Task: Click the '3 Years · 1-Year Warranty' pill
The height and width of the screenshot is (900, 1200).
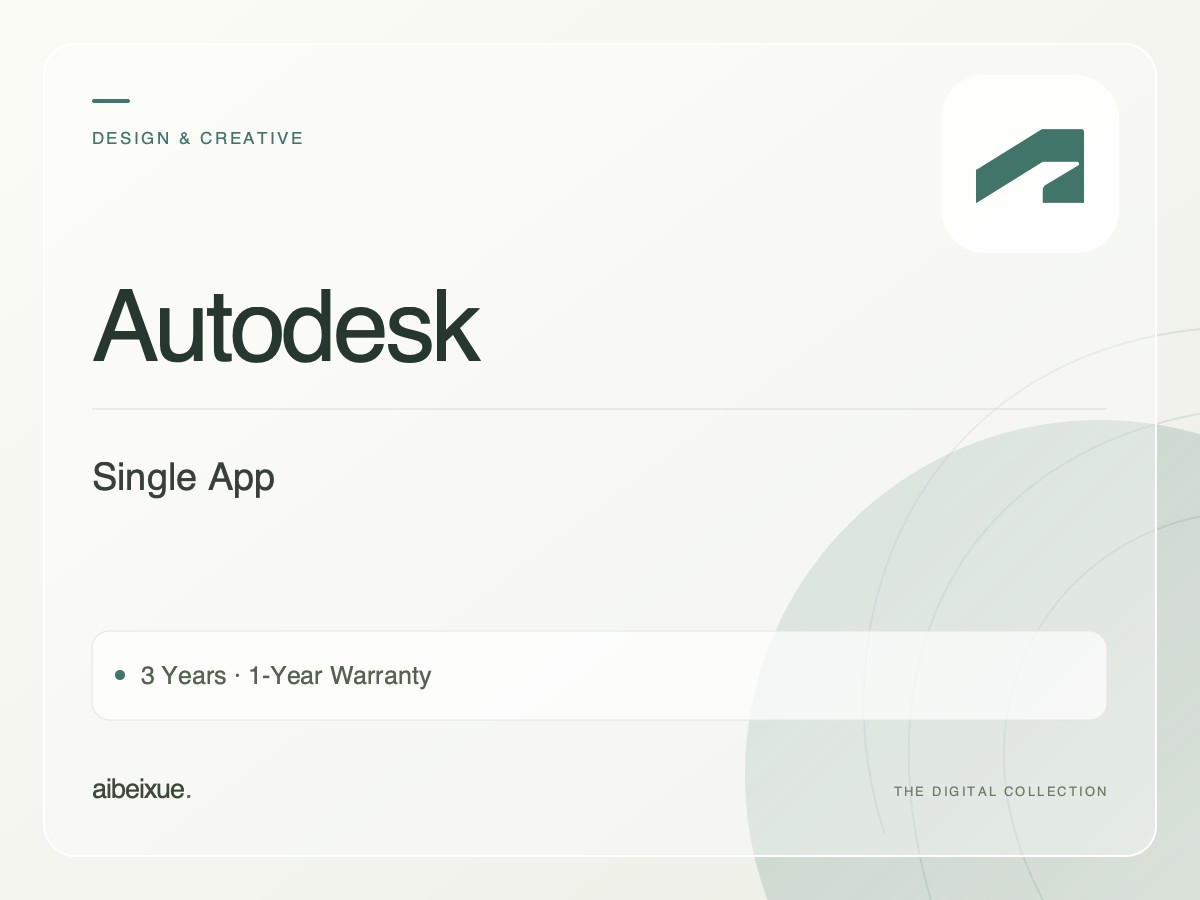Action: 599,675
